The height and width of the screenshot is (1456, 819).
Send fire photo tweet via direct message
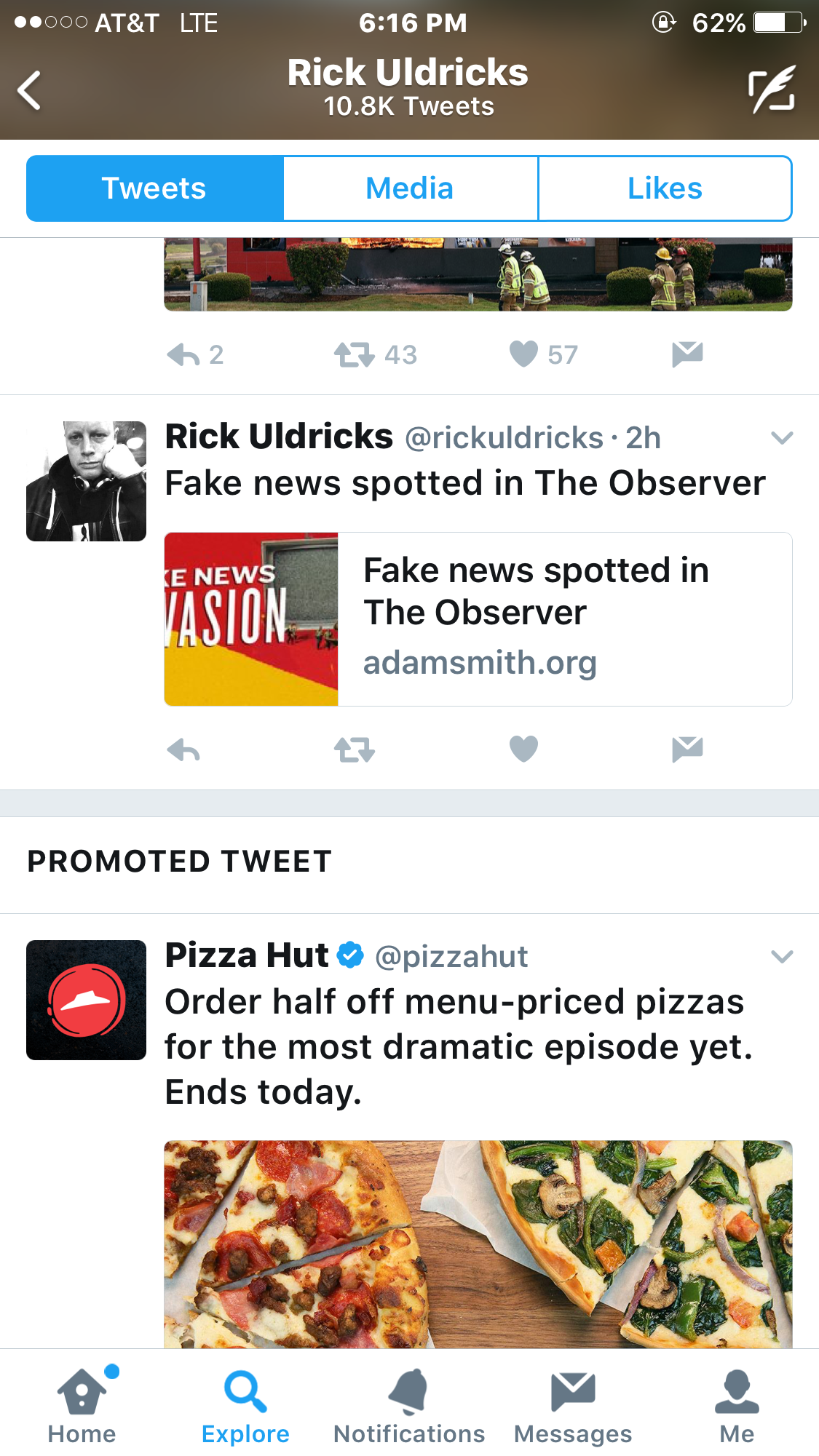[x=687, y=354]
